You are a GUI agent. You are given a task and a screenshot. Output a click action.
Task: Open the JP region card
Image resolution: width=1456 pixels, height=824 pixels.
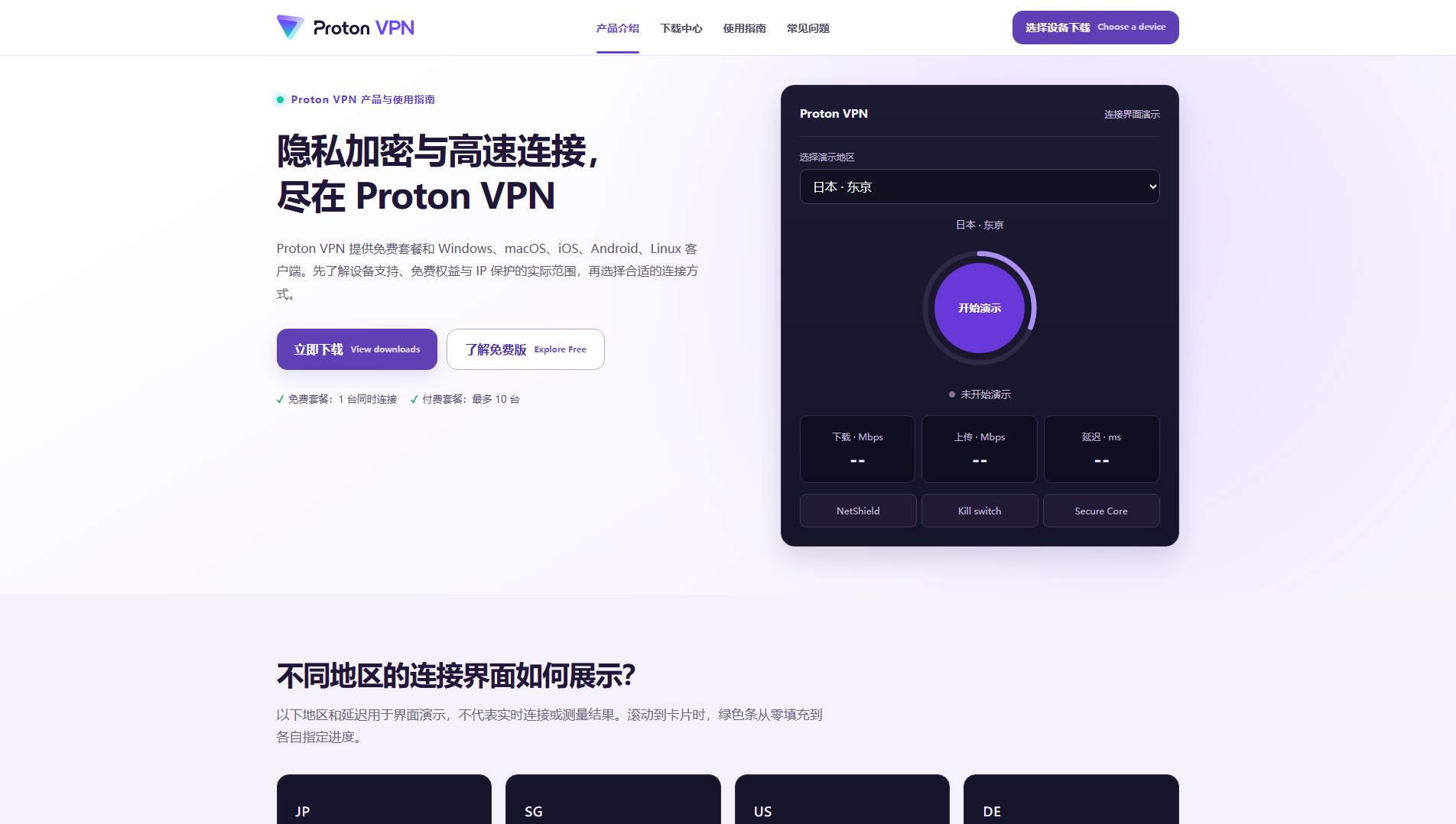384,799
